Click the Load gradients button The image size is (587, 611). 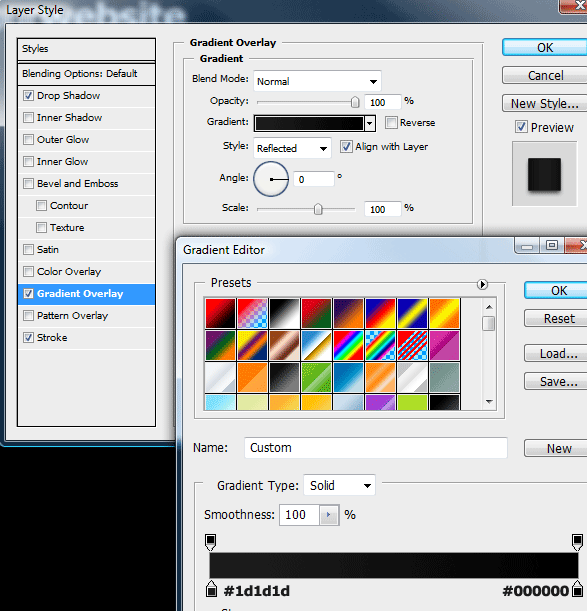(x=557, y=354)
